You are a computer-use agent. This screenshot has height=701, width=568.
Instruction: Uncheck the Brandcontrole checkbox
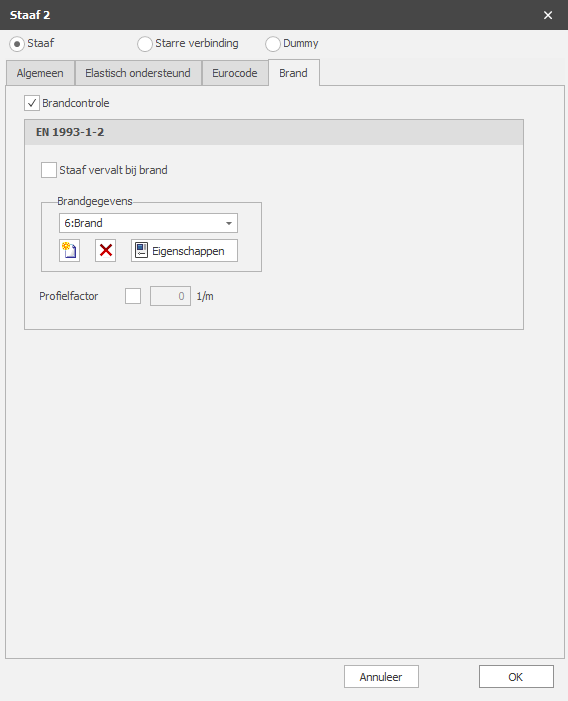coord(32,103)
